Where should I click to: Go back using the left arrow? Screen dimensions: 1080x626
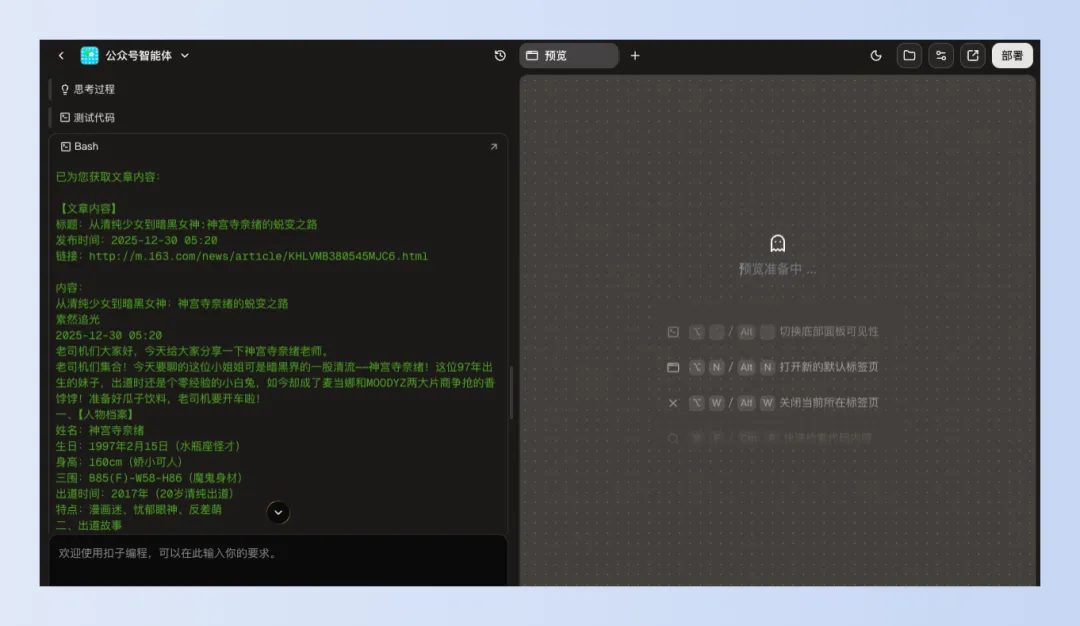pyautogui.click(x=61, y=56)
